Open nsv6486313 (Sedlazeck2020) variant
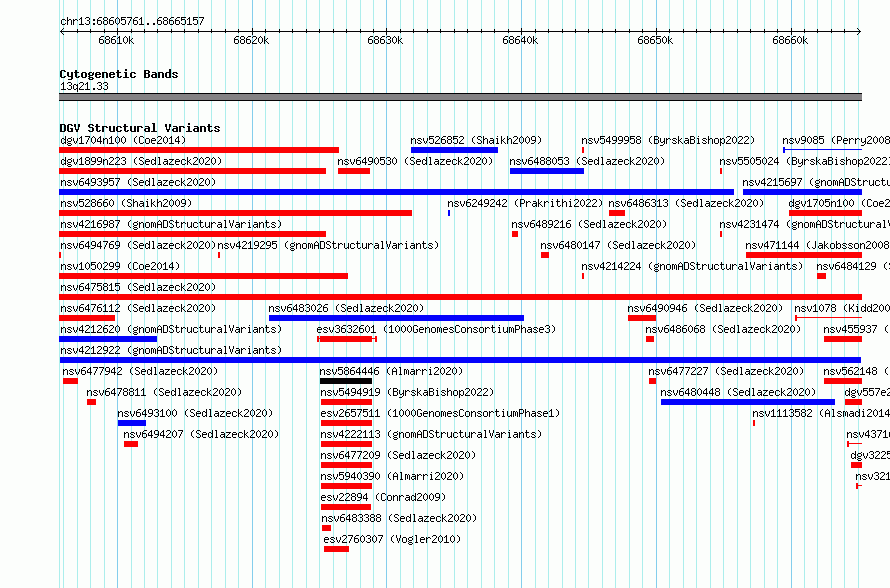The width and height of the screenshot is (890, 588). [x=686, y=203]
